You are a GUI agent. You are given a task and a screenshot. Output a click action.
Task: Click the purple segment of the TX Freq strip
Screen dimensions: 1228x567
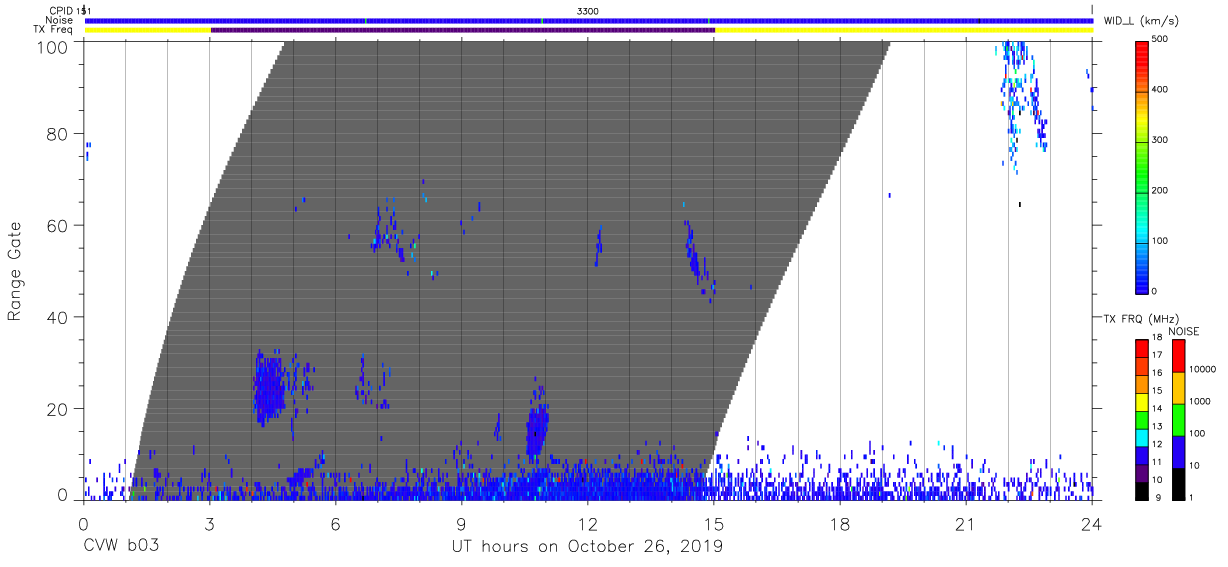point(463,30)
